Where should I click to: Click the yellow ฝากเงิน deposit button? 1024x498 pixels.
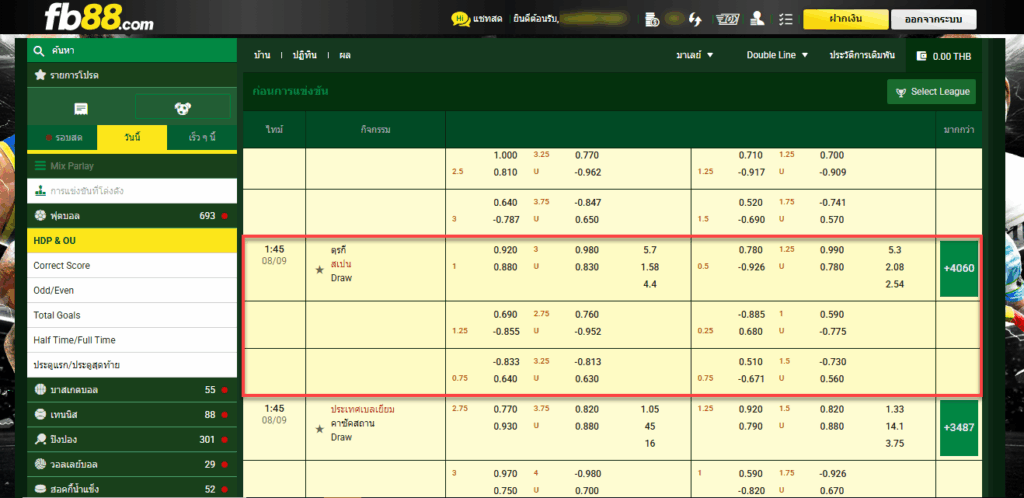tap(844, 19)
